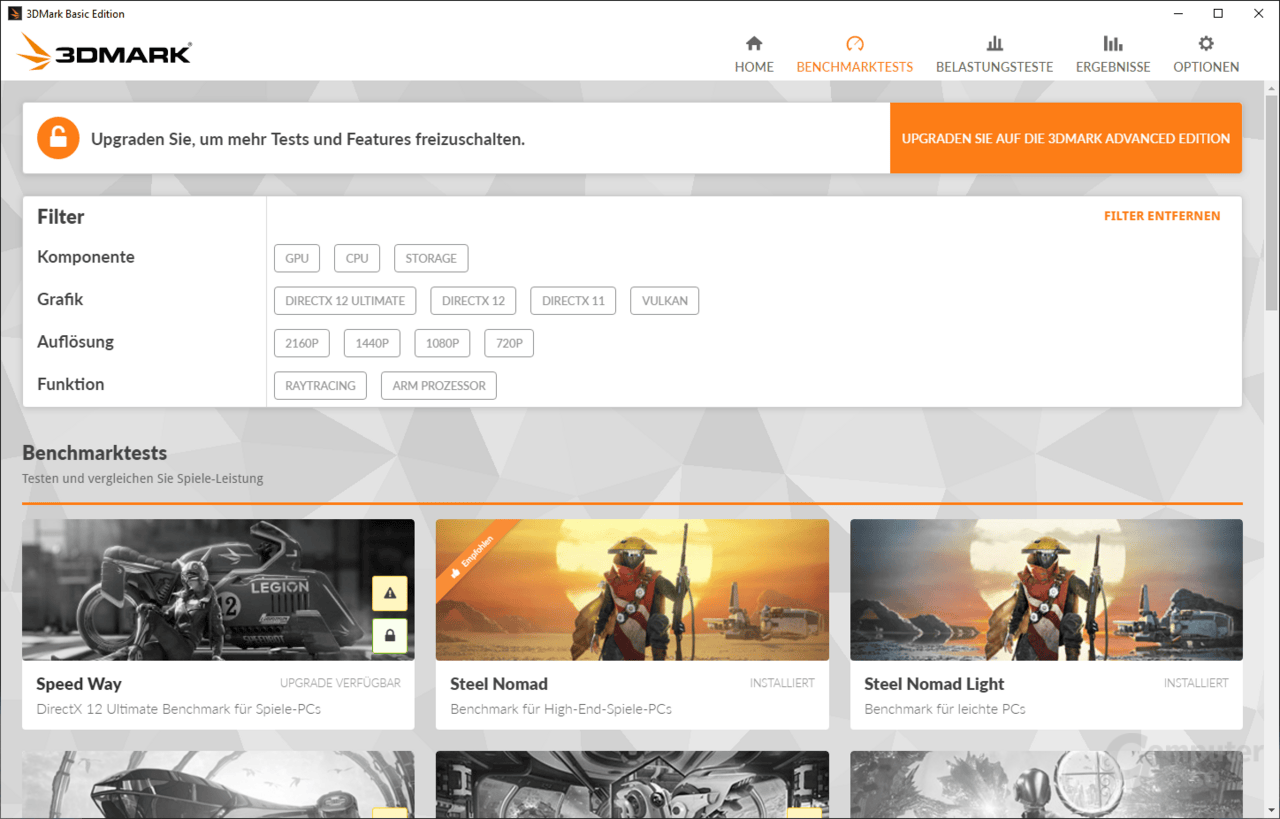Image resolution: width=1280 pixels, height=819 pixels.
Task: Click the Belastungstests bar chart icon
Action: pyautogui.click(x=994, y=43)
